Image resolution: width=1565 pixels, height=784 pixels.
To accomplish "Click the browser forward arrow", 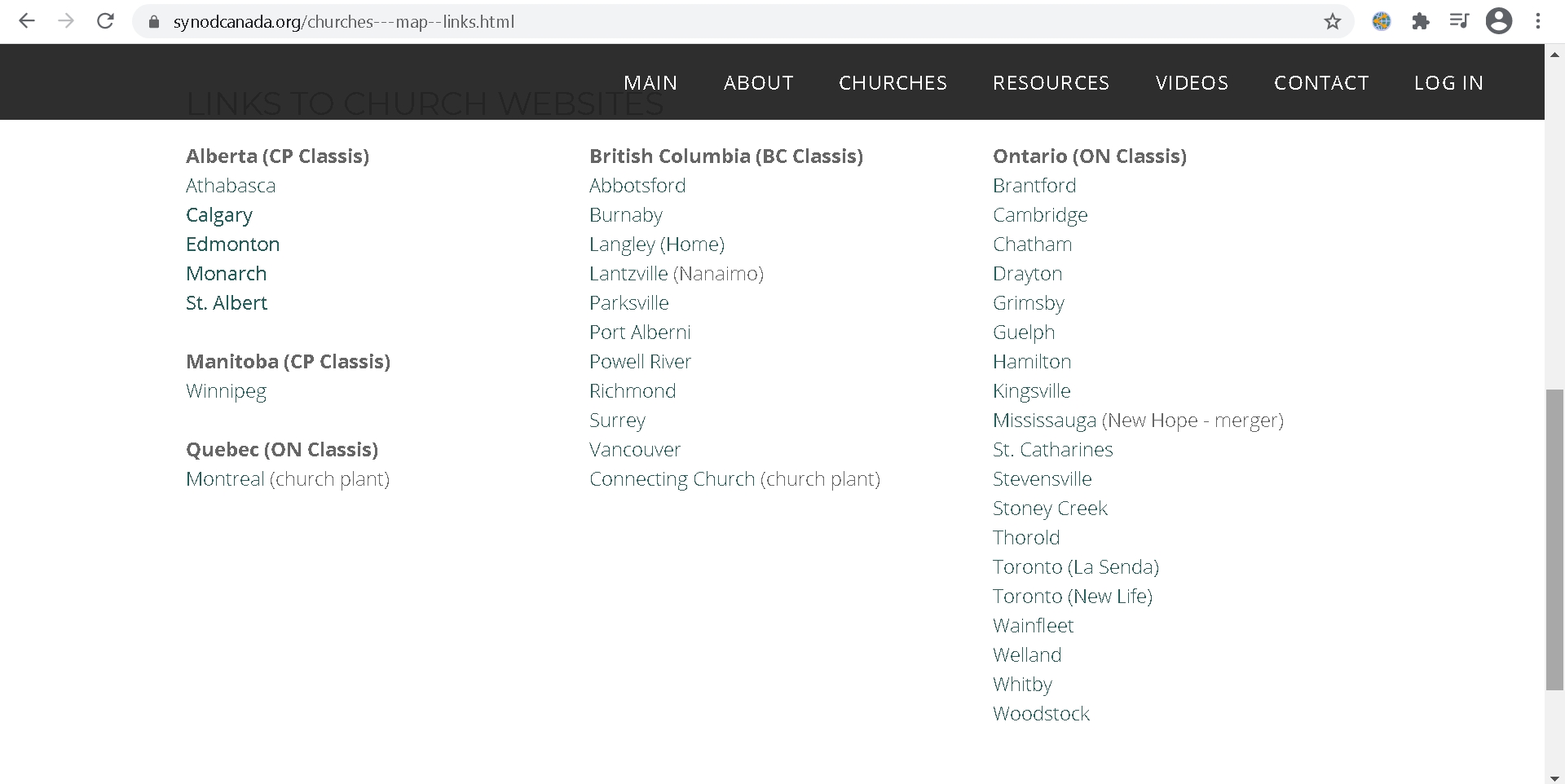I will pyautogui.click(x=66, y=21).
